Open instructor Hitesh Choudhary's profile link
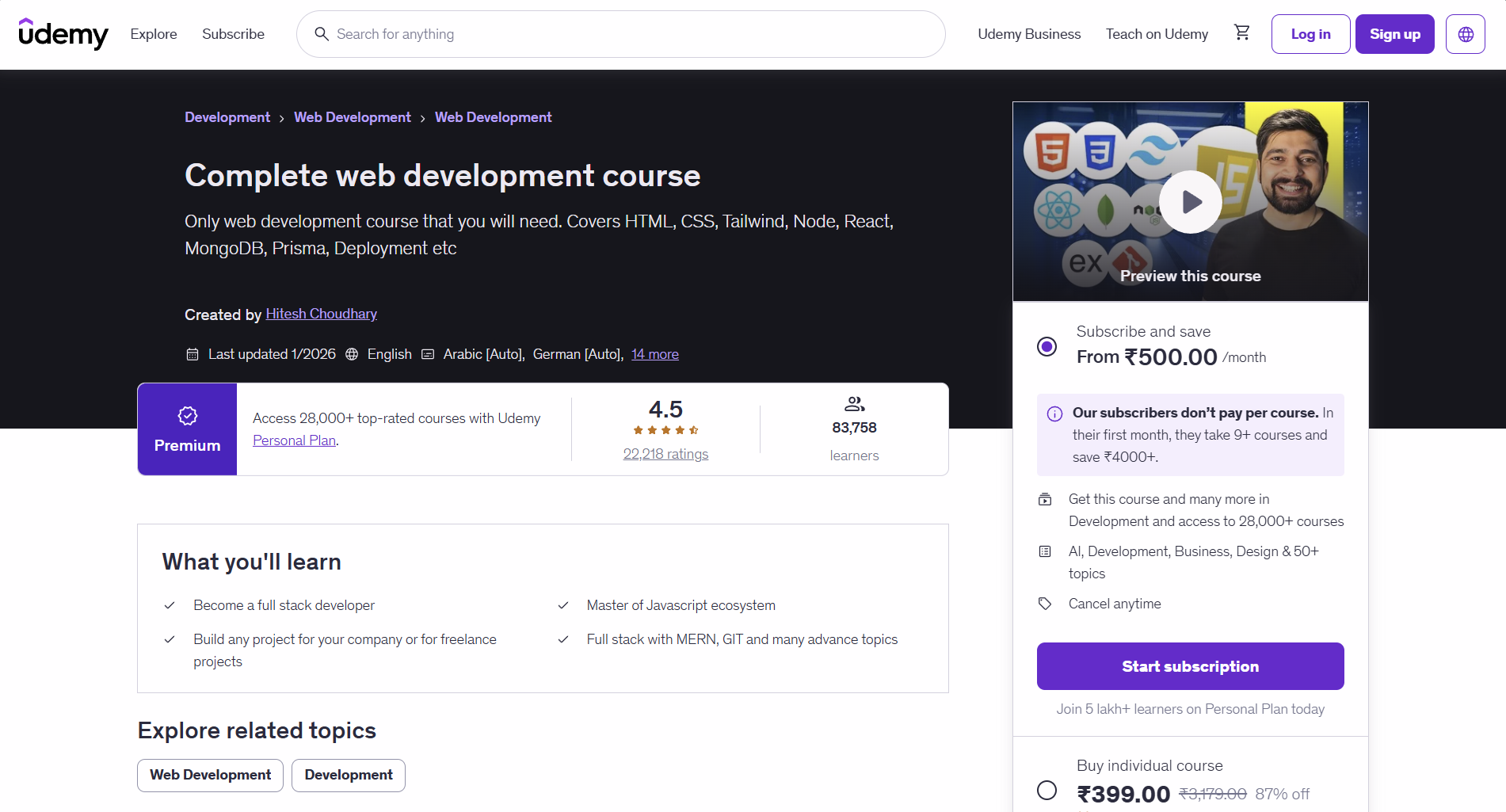This screenshot has height=812, width=1506. (321, 314)
